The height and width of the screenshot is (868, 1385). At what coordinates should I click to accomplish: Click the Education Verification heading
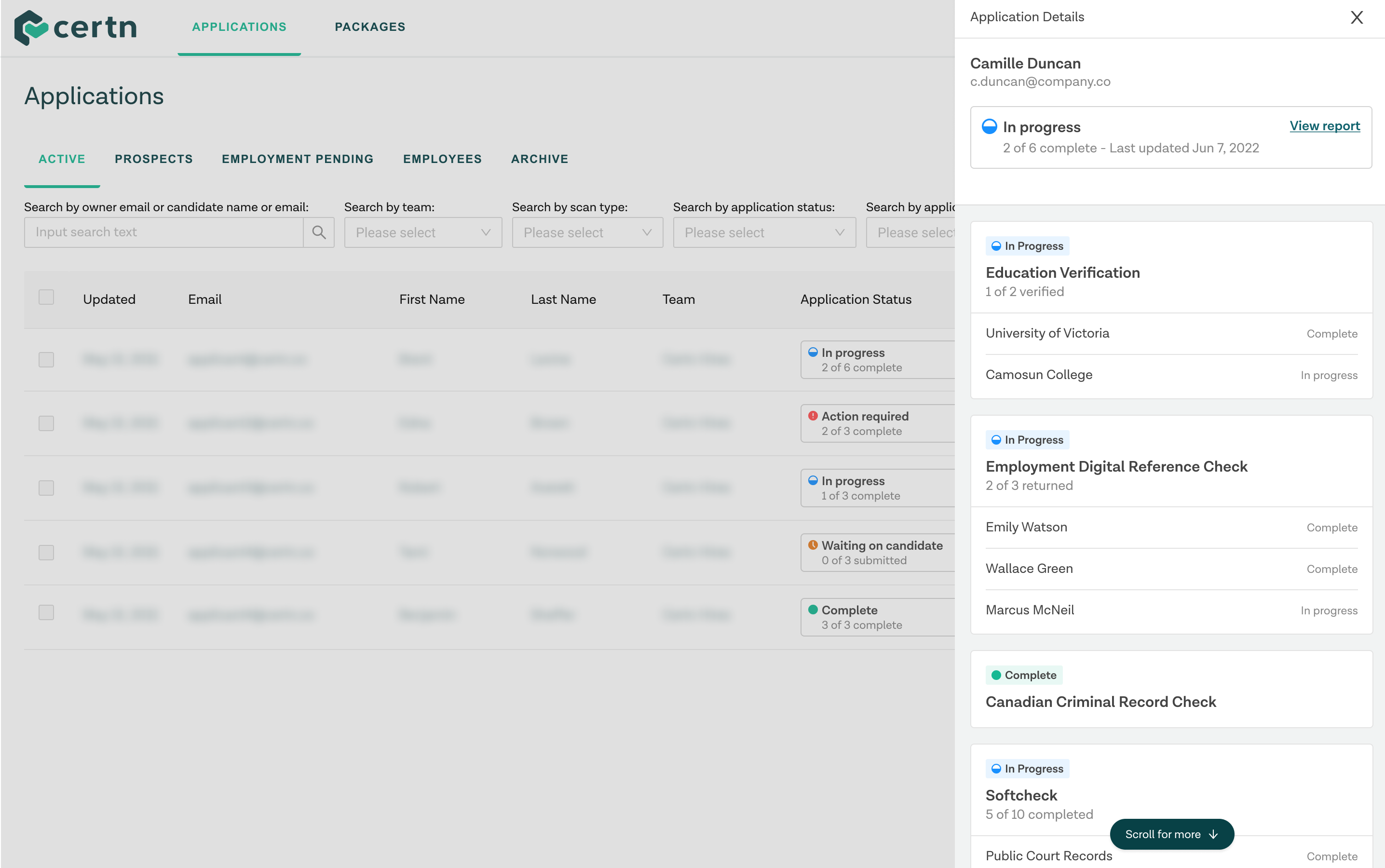click(1062, 272)
